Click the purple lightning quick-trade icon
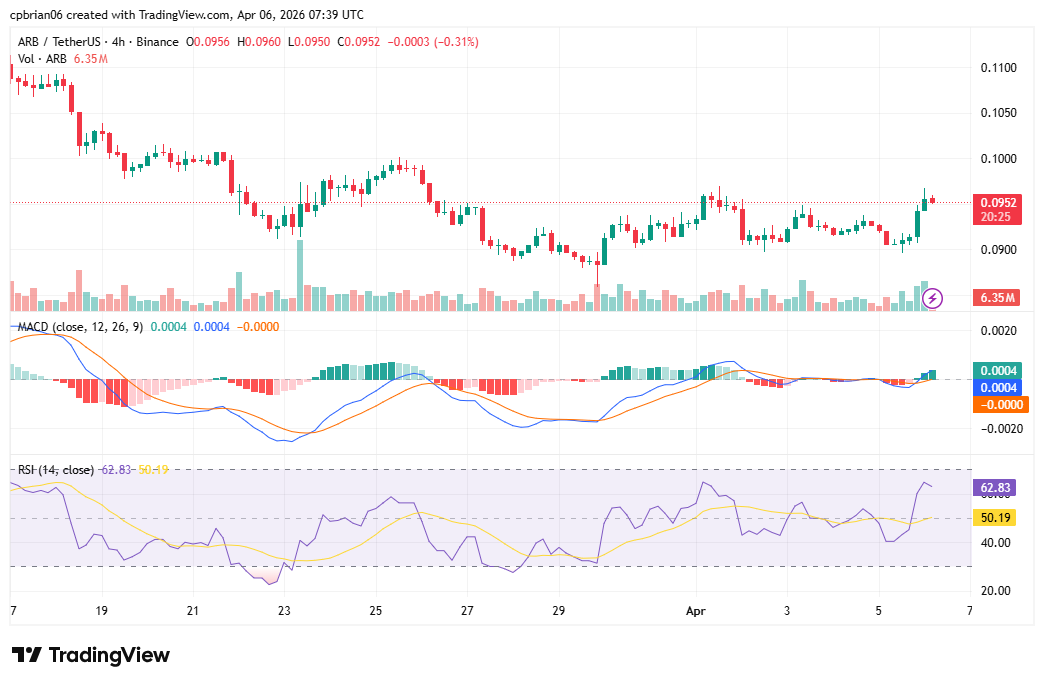The image size is (1044, 685). tap(930, 297)
